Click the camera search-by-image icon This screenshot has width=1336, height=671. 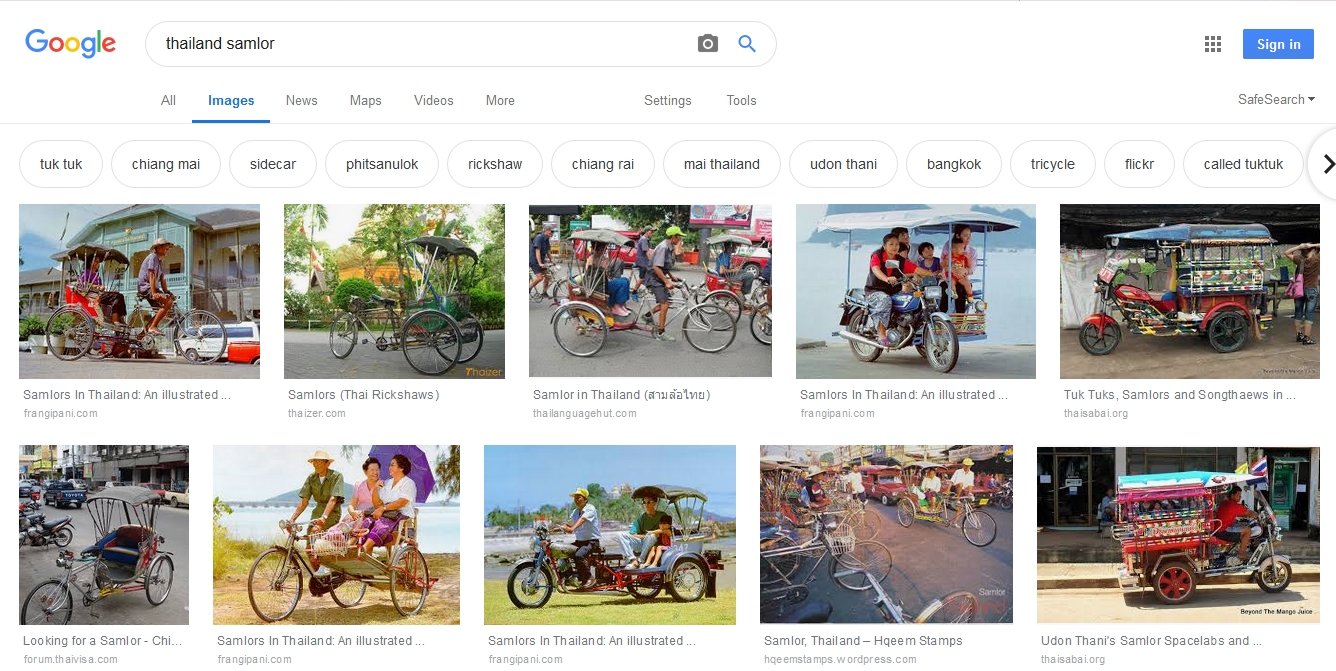tap(707, 44)
